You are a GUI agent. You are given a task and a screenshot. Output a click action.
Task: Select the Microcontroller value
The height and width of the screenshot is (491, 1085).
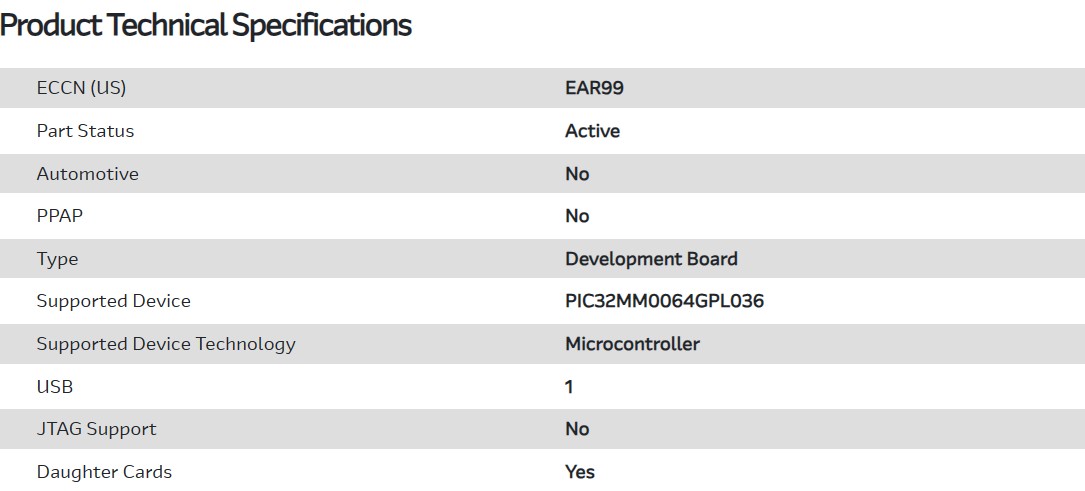(x=632, y=344)
